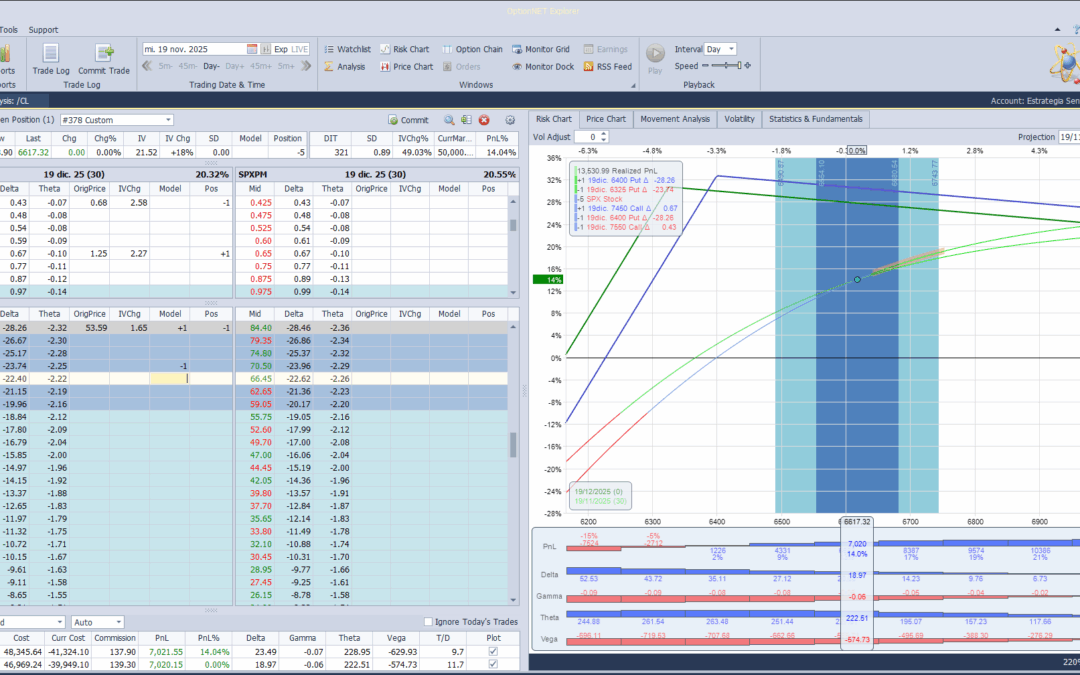Open the Analysis window
Image resolution: width=1080 pixels, height=675 pixels.
point(344,67)
